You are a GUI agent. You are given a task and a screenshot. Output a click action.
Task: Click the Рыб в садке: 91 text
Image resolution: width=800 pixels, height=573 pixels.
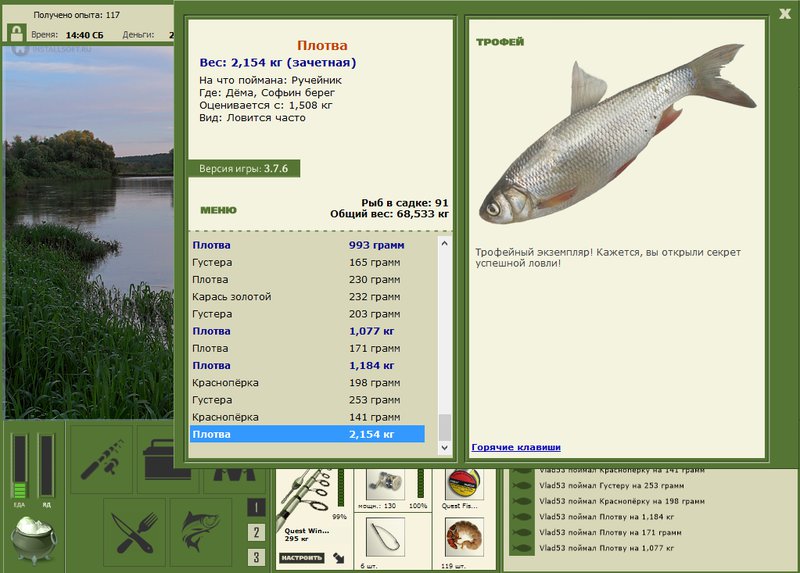(x=405, y=203)
